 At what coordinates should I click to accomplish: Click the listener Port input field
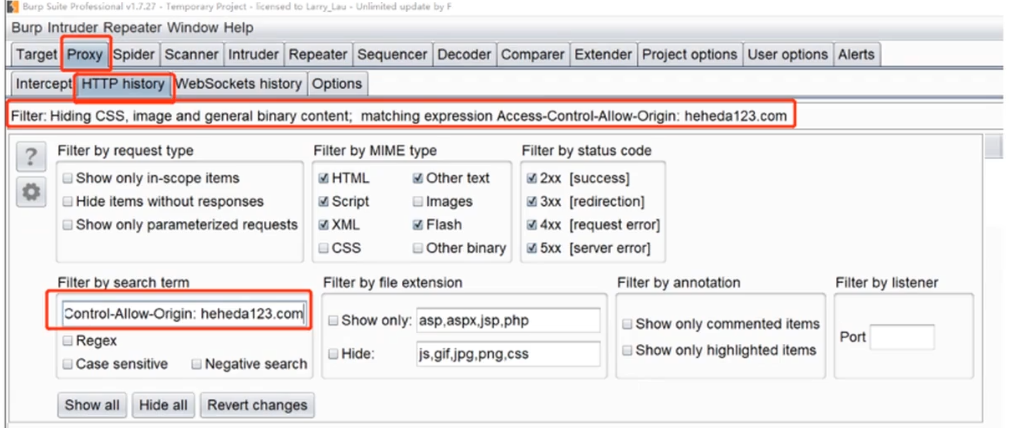(902, 337)
